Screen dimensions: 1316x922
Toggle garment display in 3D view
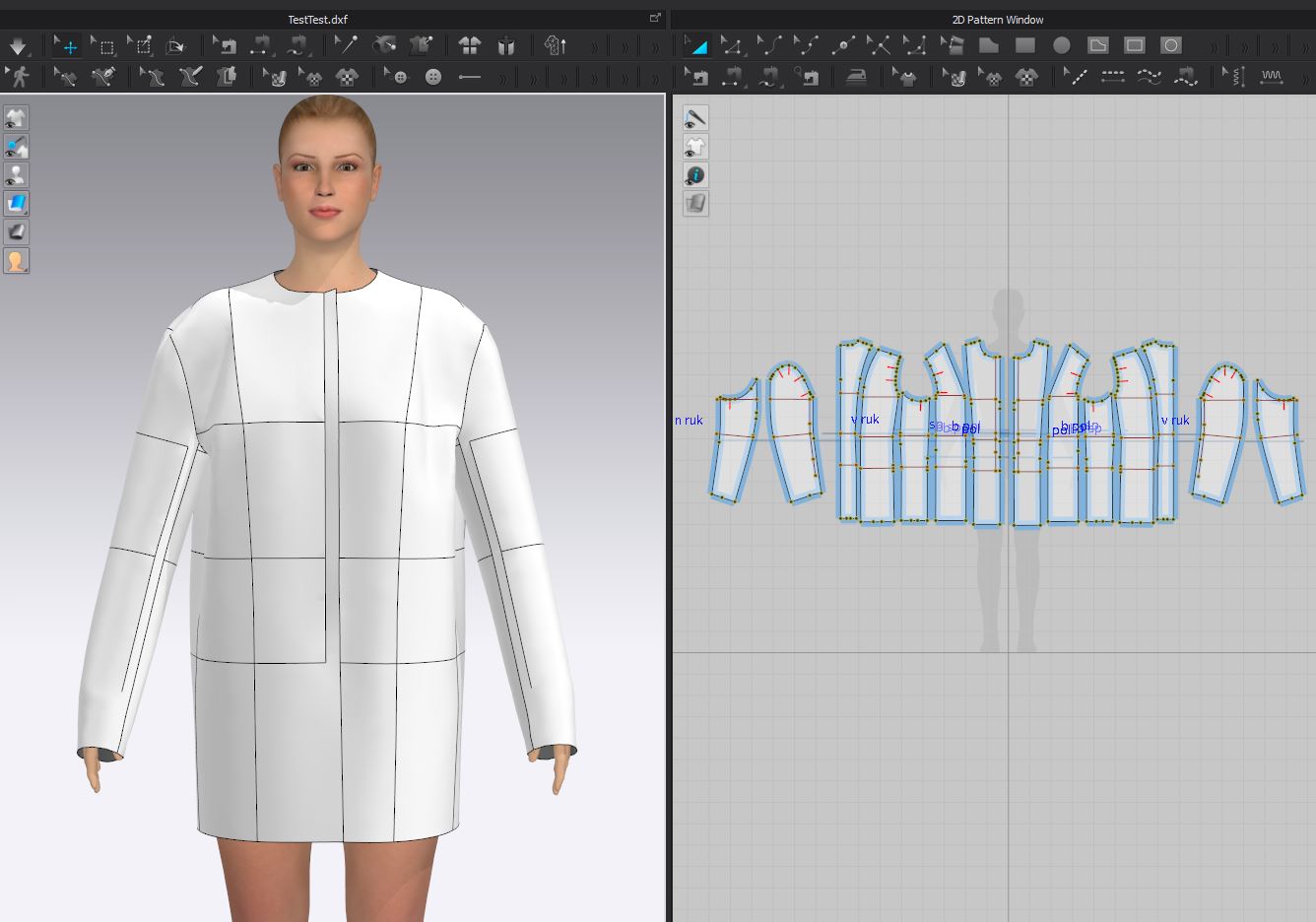click(16, 118)
